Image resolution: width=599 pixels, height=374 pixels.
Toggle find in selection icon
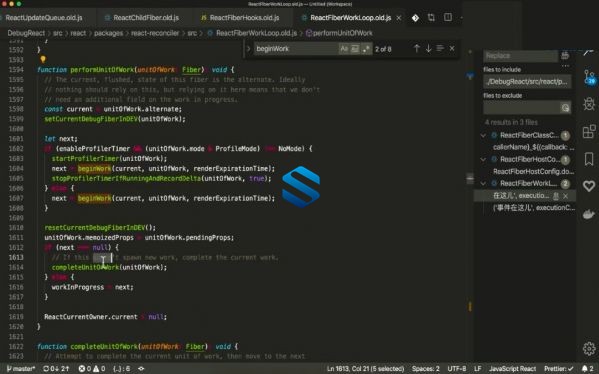[x=440, y=49]
